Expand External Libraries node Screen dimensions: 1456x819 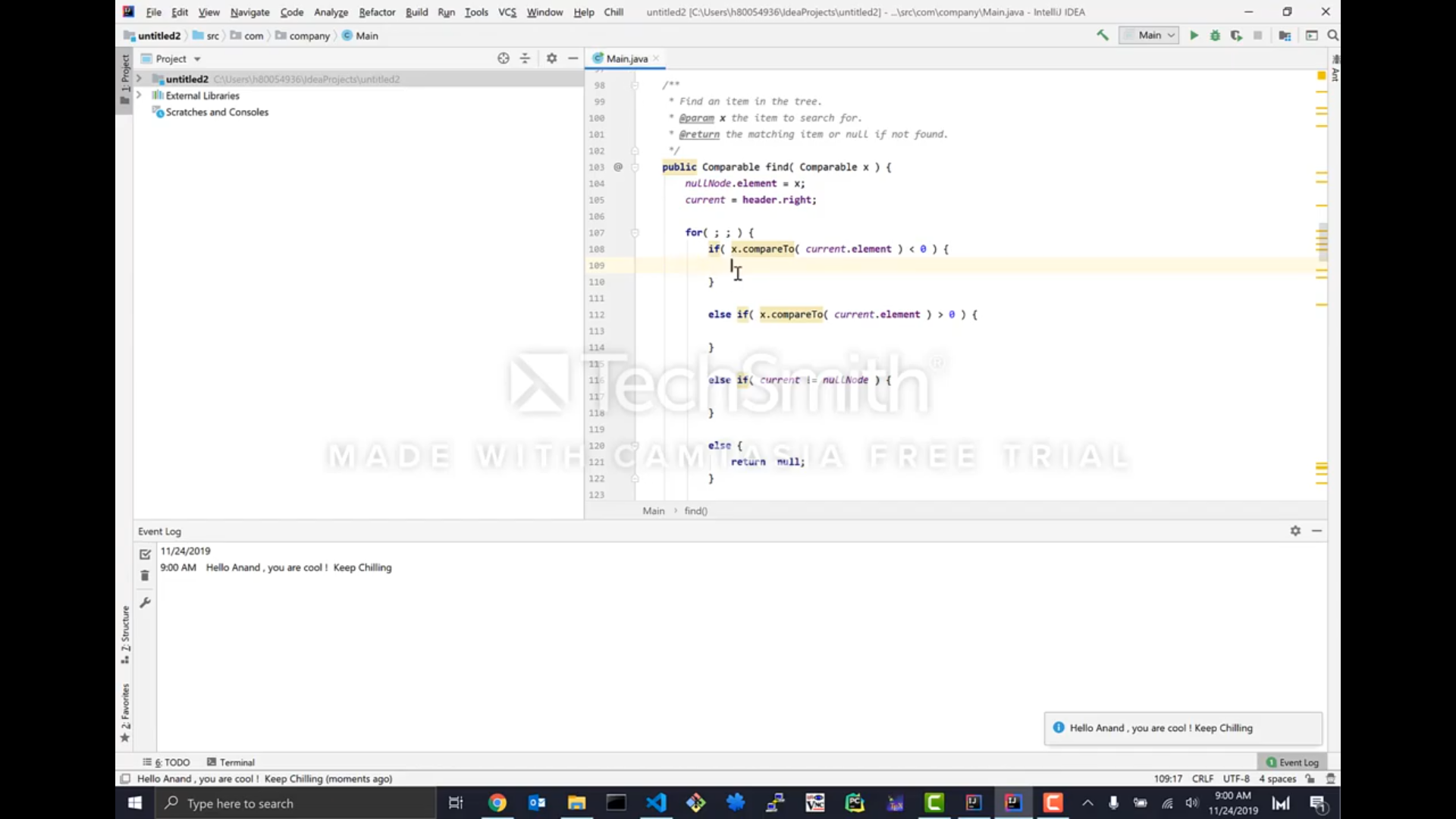click(x=139, y=96)
